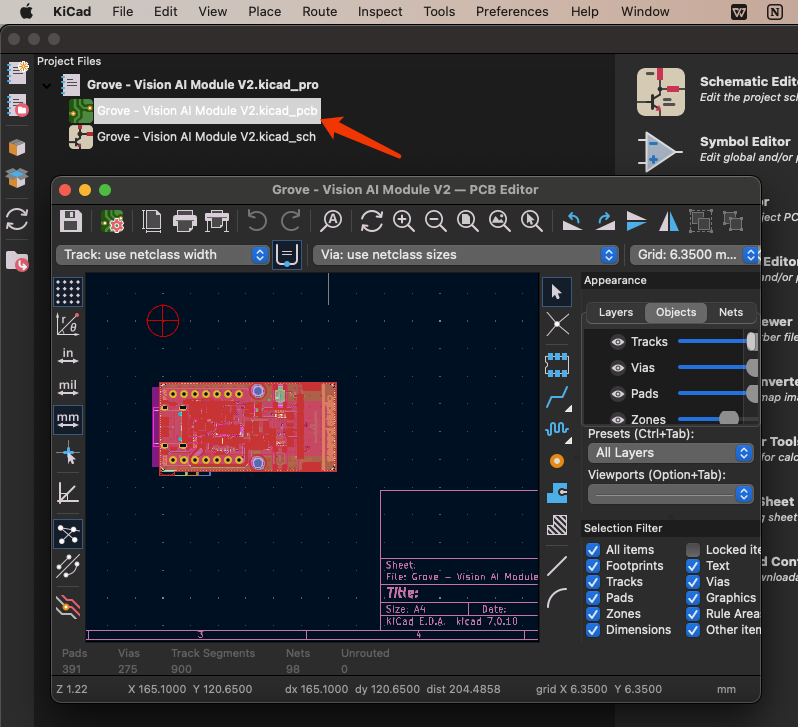Rotate selection clockwise icon

click(605, 221)
